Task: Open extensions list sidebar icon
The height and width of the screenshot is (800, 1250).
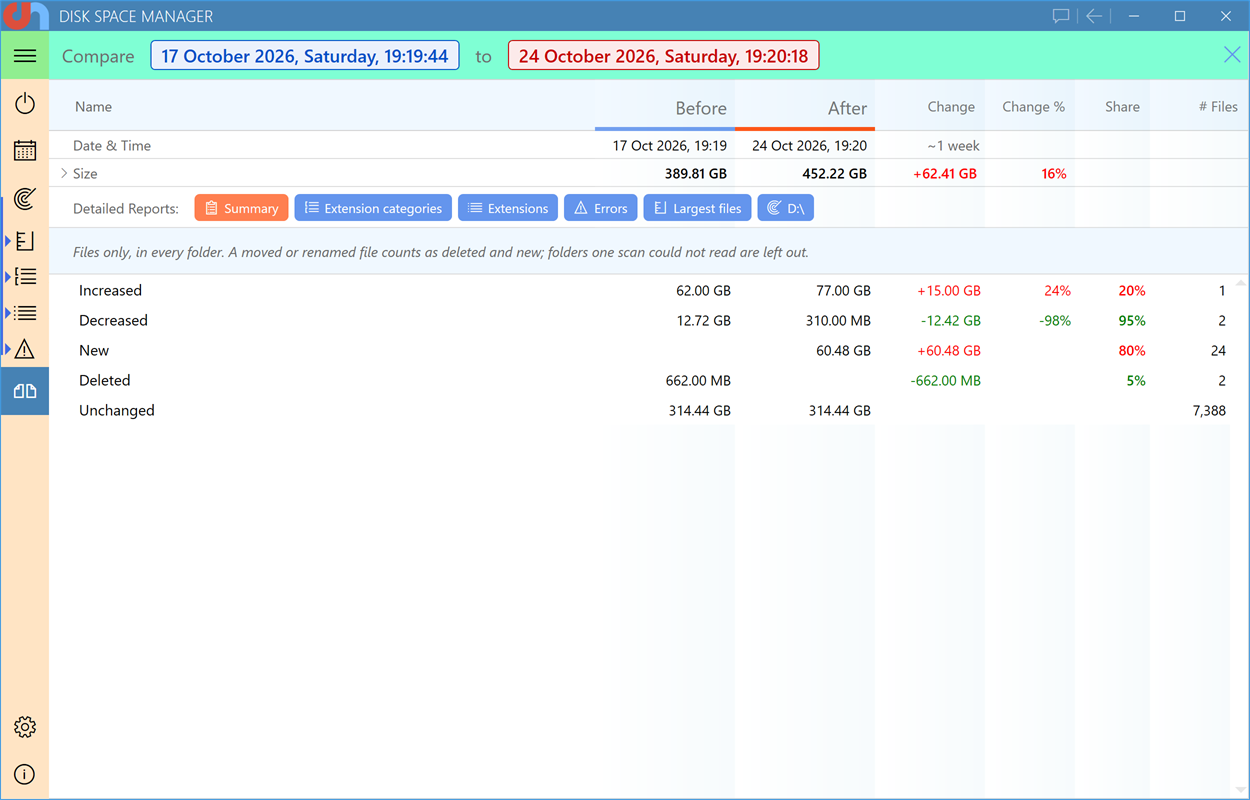Action: point(25,313)
